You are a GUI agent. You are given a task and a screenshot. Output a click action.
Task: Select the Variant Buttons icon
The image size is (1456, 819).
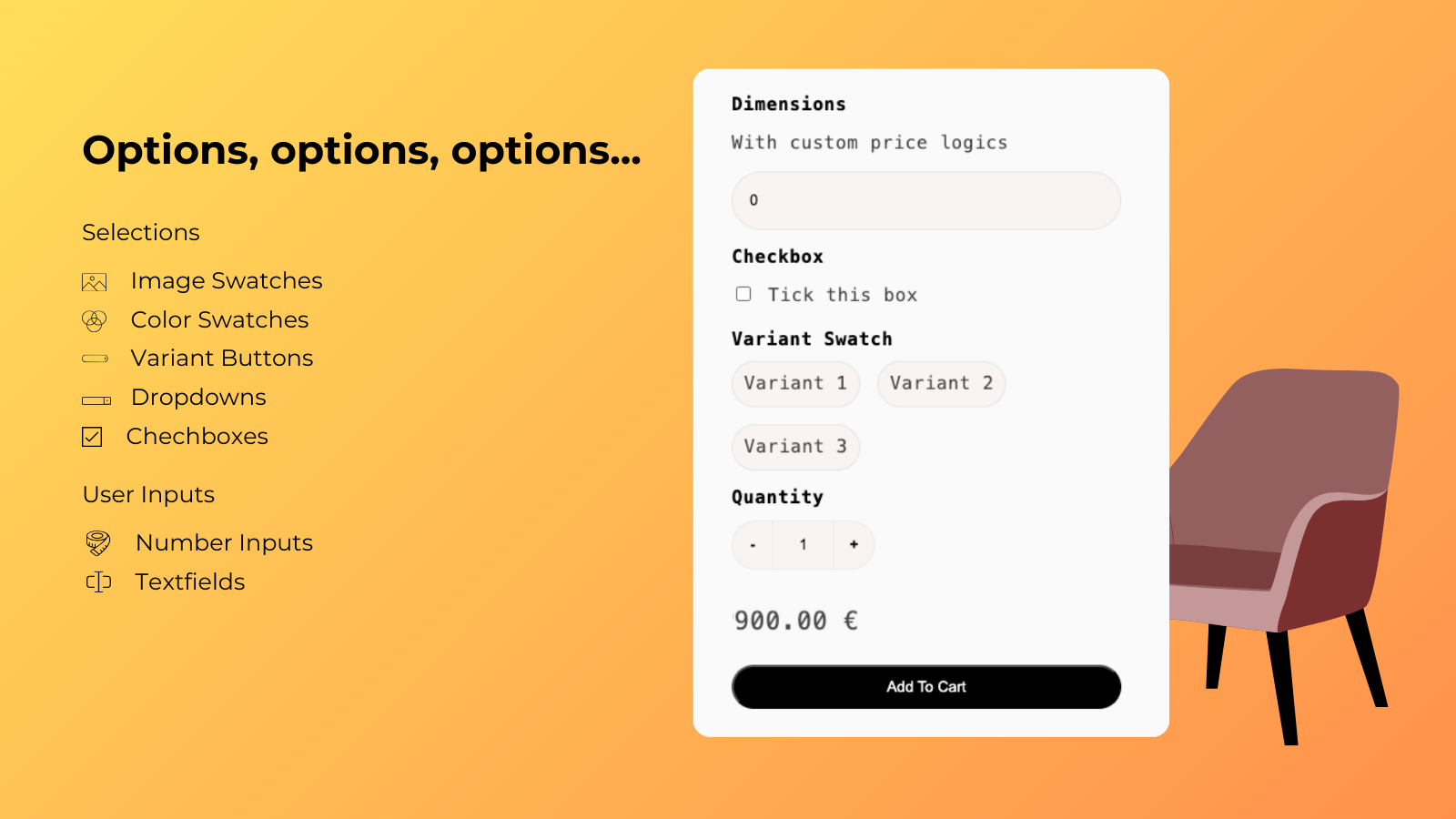pos(94,359)
